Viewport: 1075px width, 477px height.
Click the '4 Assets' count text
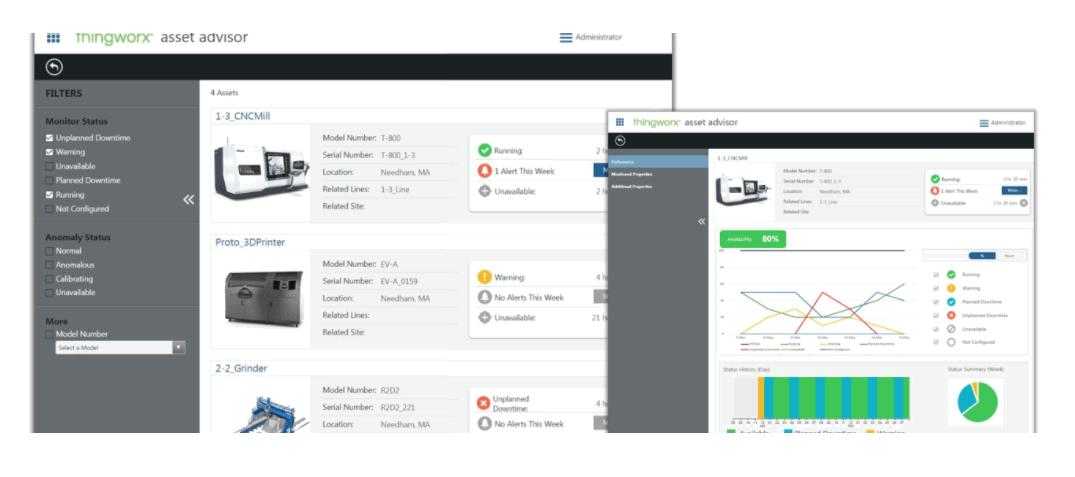click(x=224, y=93)
